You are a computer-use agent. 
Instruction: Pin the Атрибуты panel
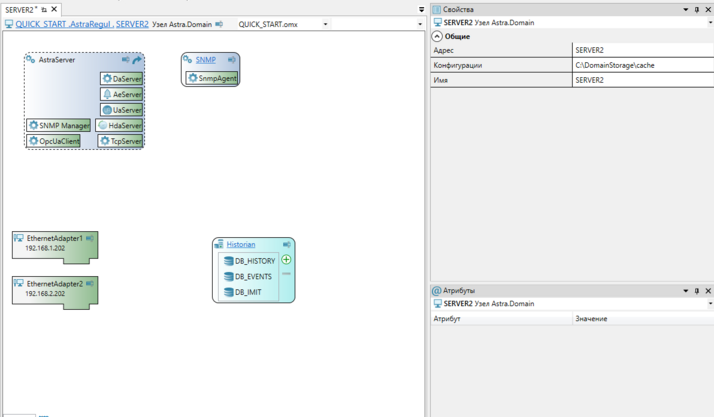click(x=697, y=291)
